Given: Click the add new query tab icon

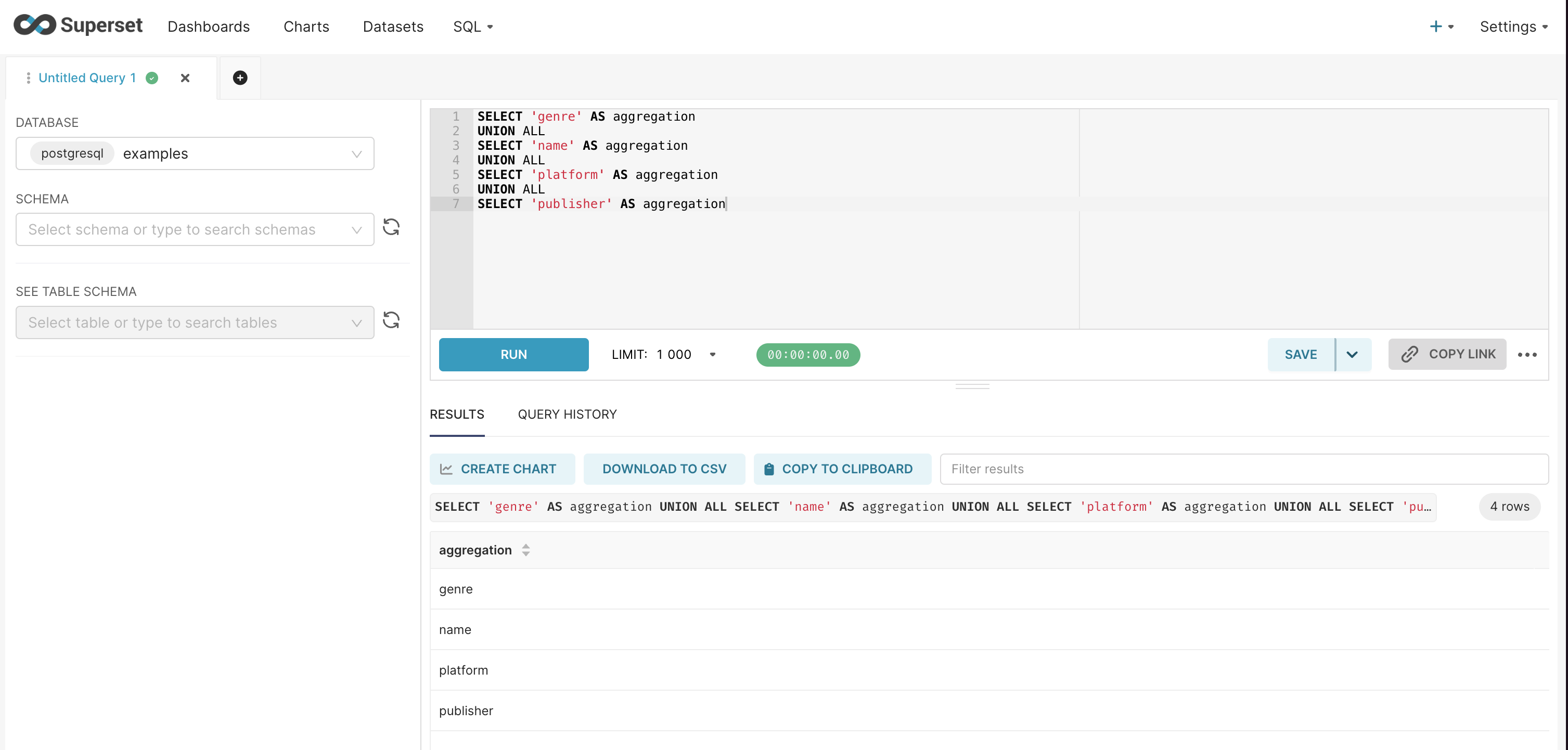Looking at the screenshot, I should coord(240,78).
